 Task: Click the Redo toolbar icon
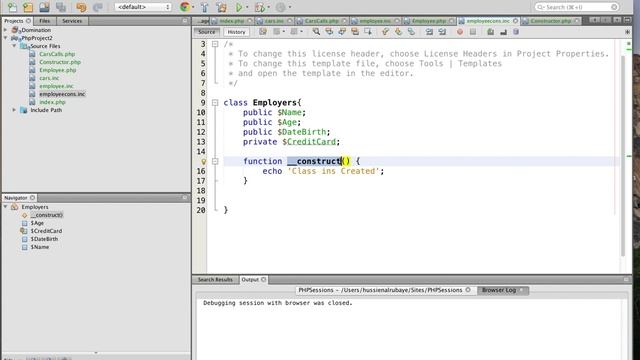pyautogui.click(x=98, y=7)
